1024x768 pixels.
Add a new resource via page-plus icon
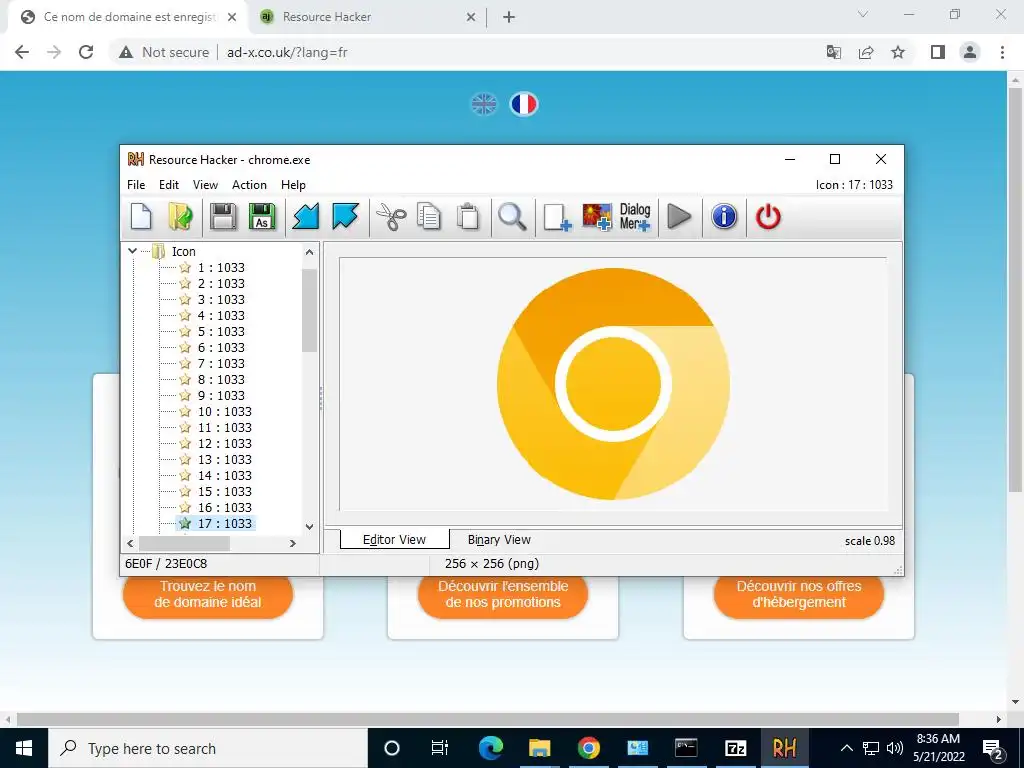pyautogui.click(x=557, y=217)
